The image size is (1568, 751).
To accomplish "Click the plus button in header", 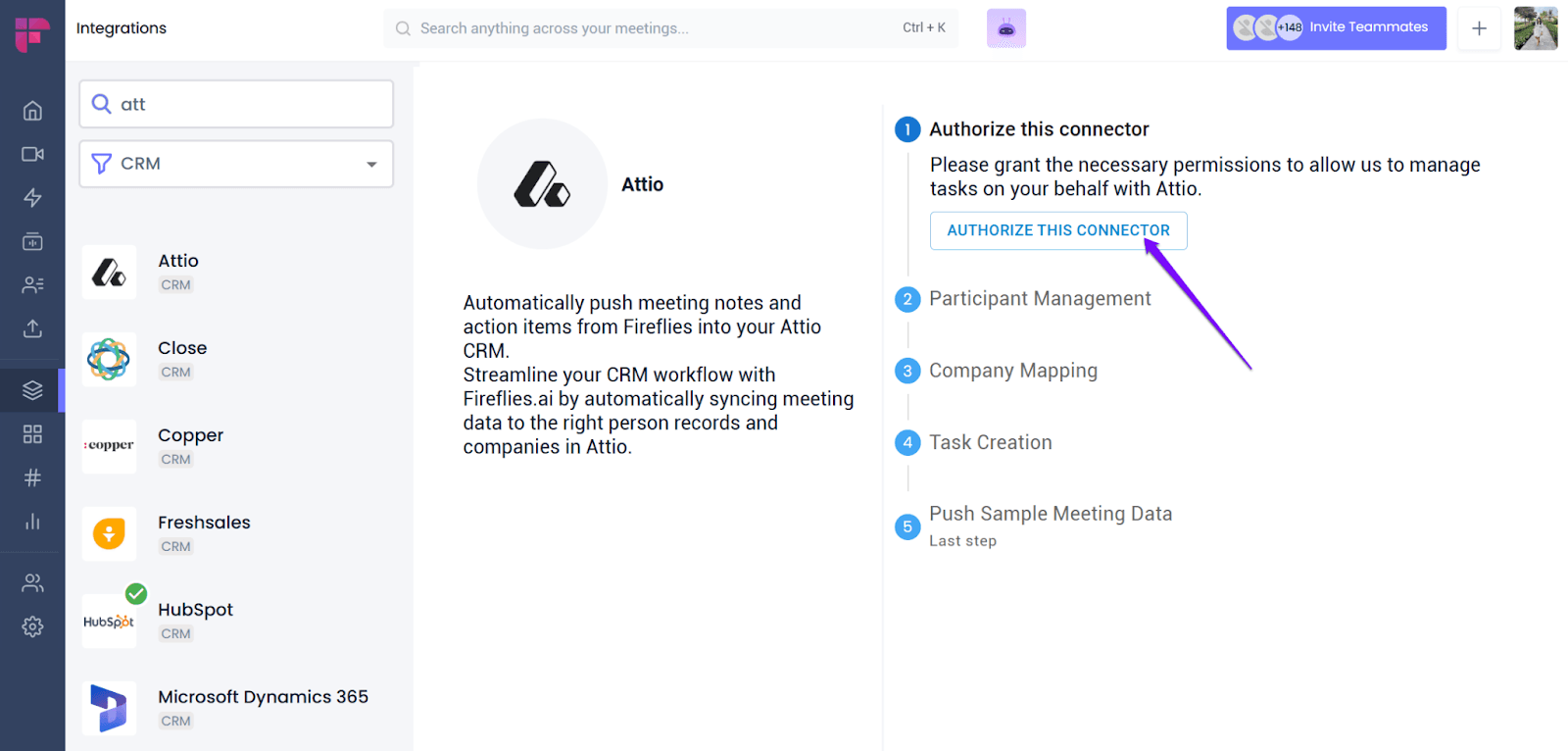I will (1480, 28).
